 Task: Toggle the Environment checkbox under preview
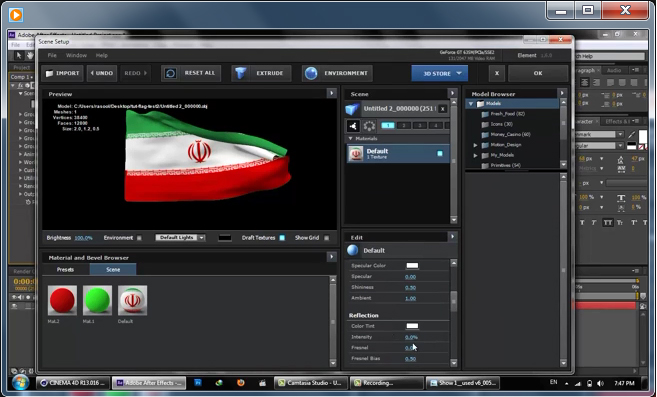coord(140,238)
